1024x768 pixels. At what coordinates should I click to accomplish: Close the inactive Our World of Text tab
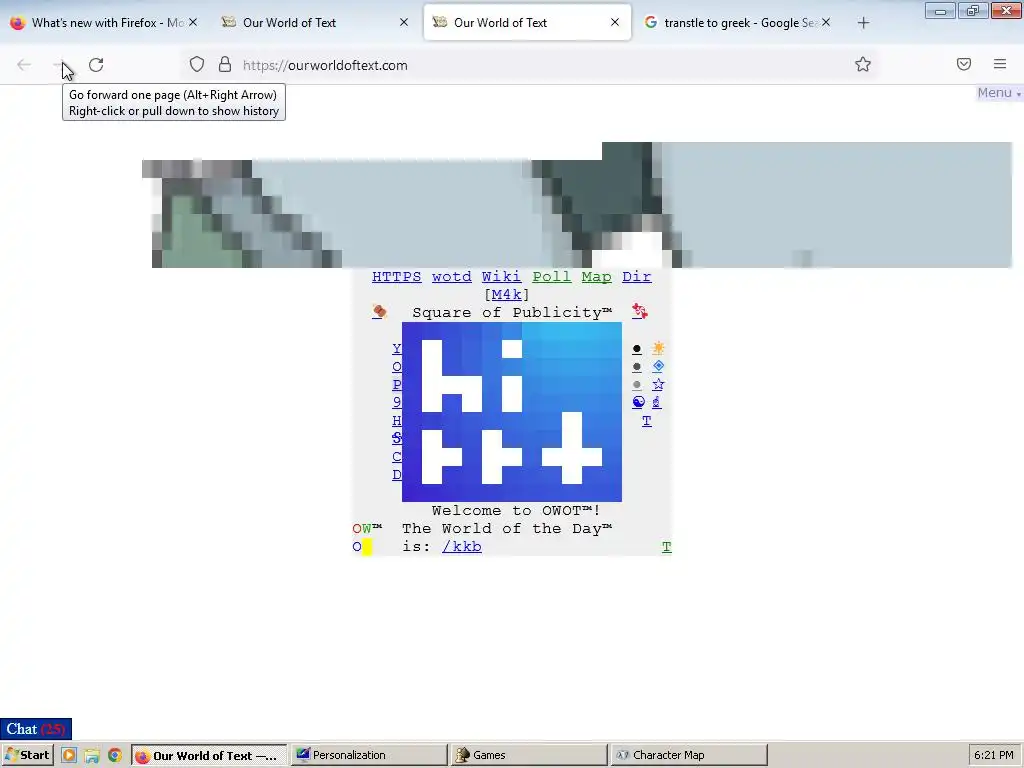coord(404,22)
